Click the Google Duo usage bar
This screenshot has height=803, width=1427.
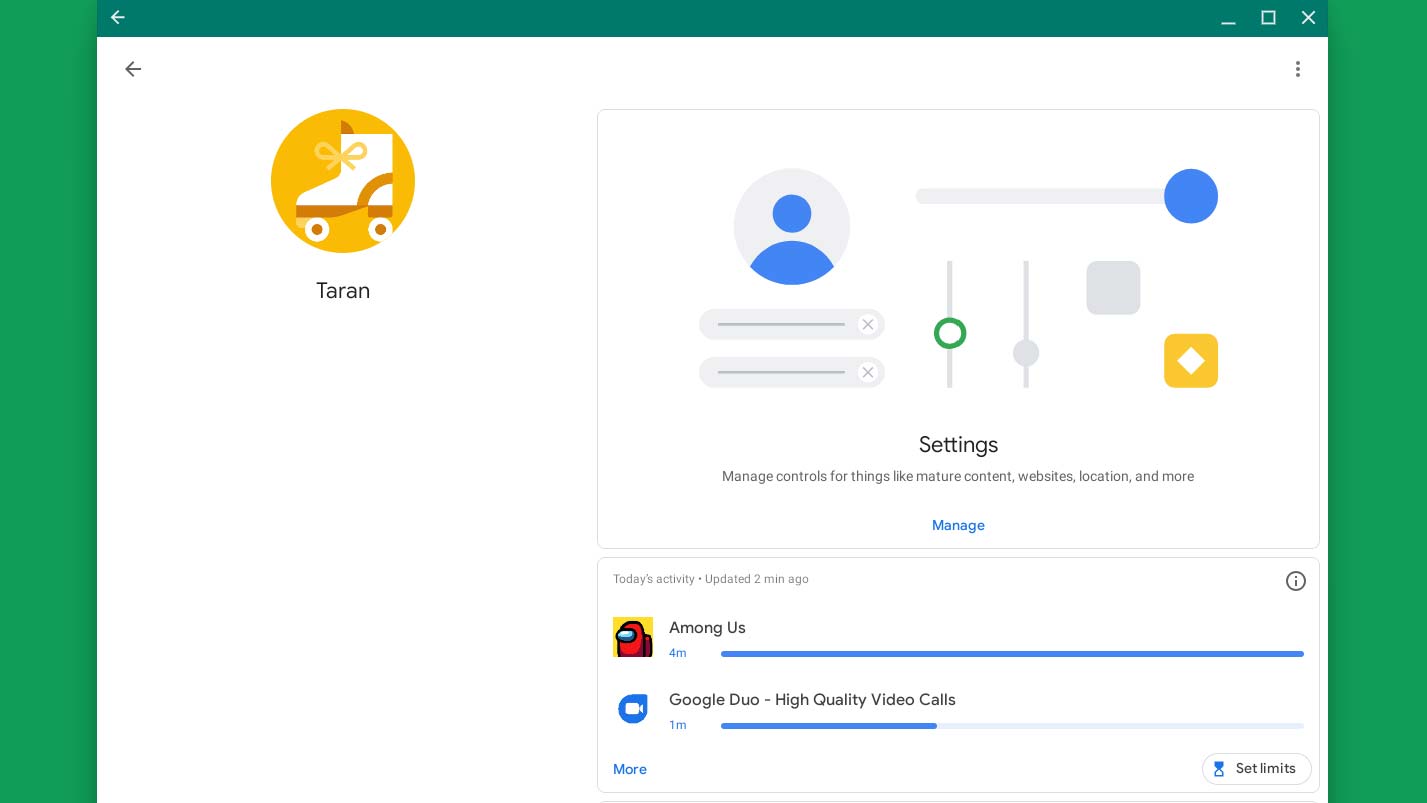tap(1012, 726)
